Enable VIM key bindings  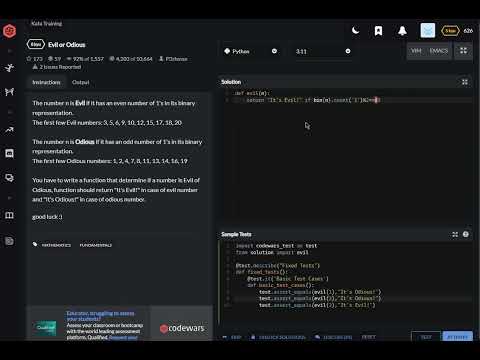(x=416, y=51)
